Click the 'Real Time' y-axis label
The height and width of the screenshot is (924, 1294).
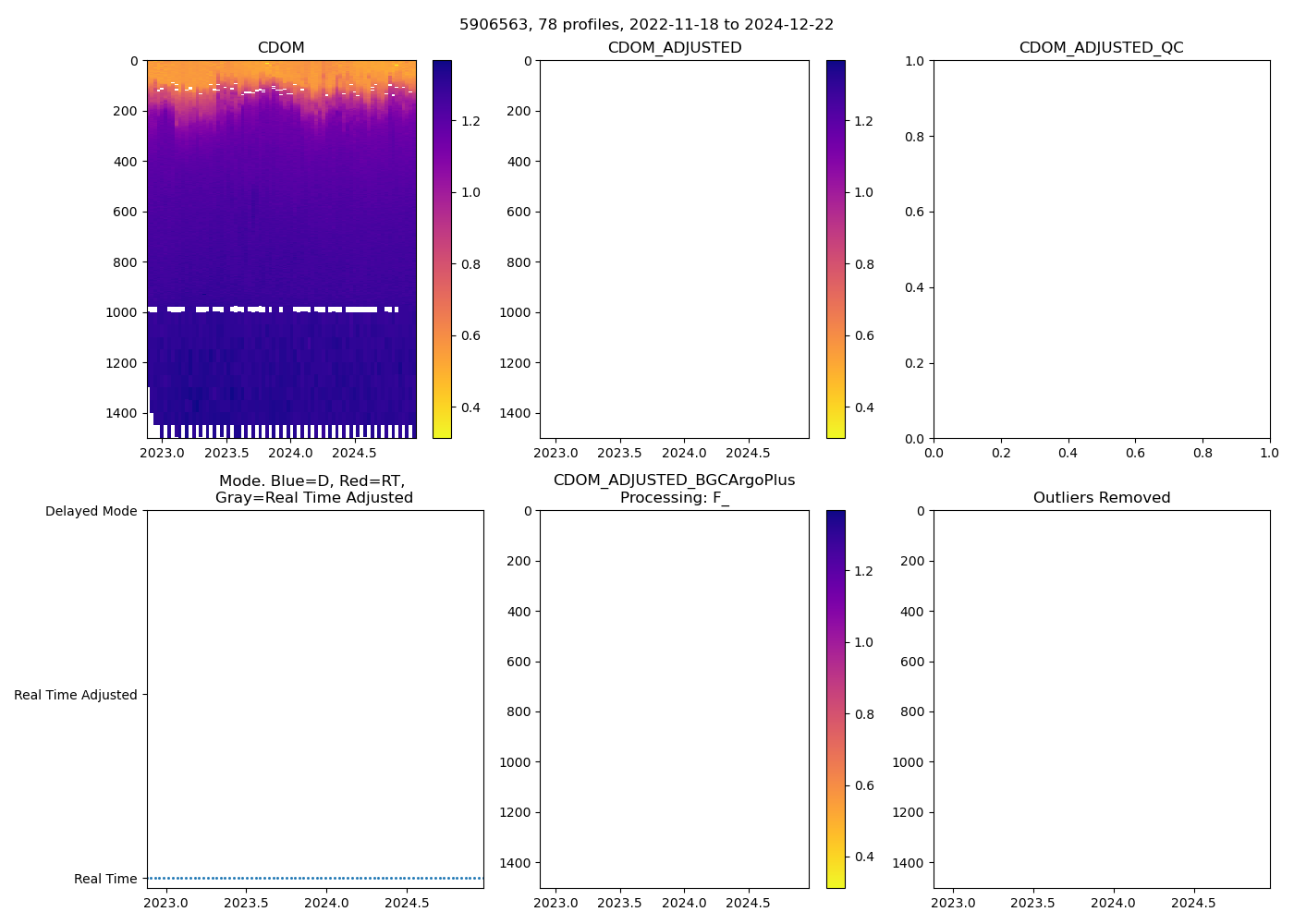tap(104, 879)
